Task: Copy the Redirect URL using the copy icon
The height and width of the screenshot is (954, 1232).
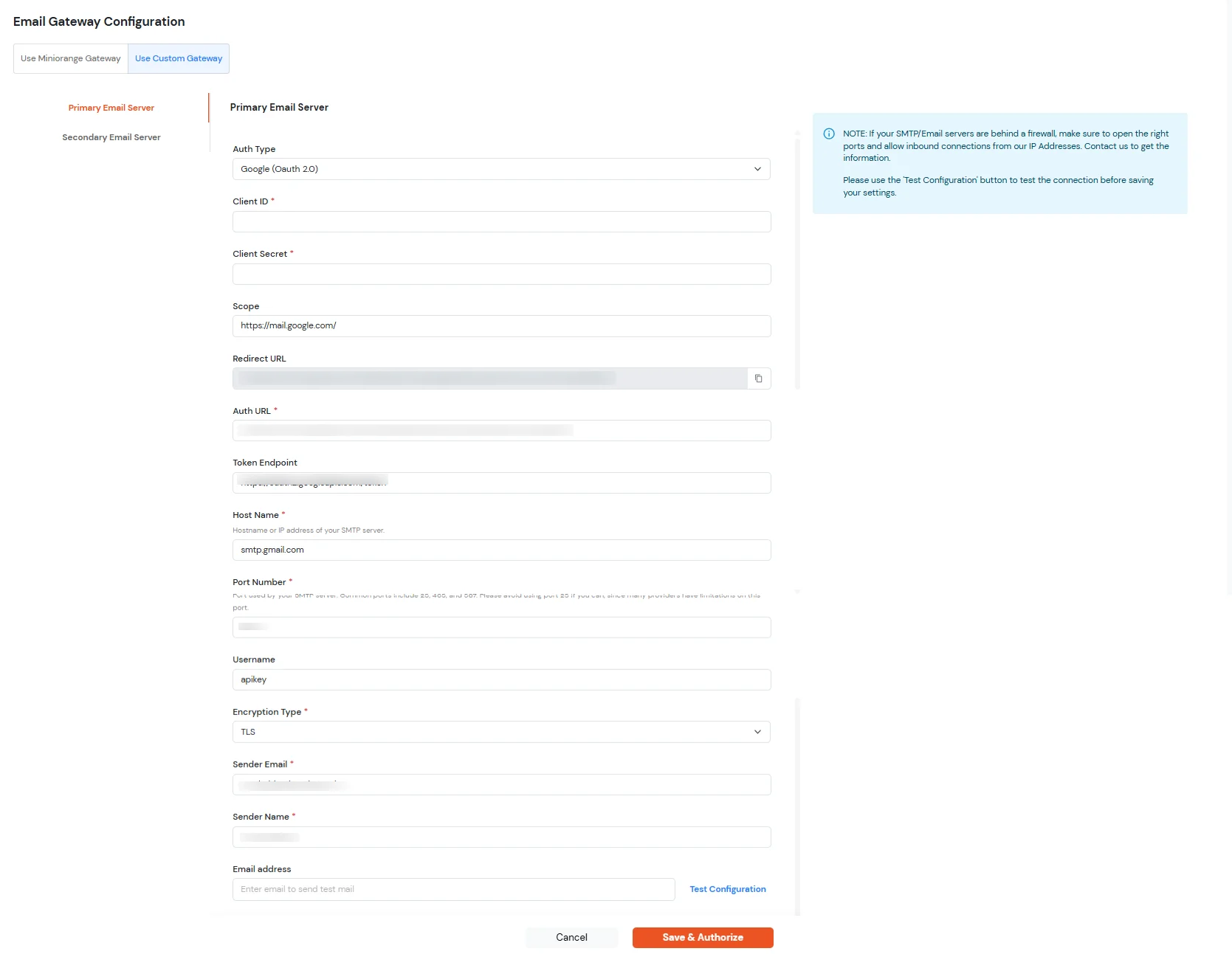Action: coord(759,378)
